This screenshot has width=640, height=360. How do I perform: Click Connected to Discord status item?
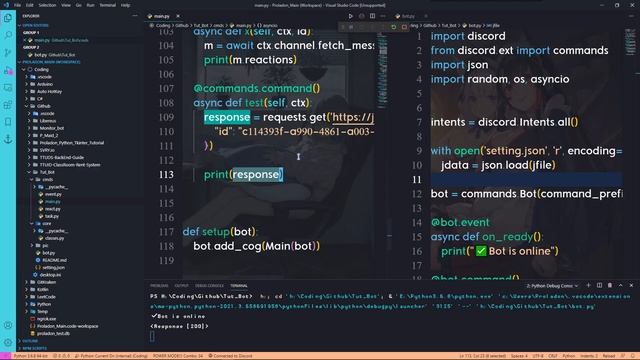pyautogui.click(x=230, y=356)
